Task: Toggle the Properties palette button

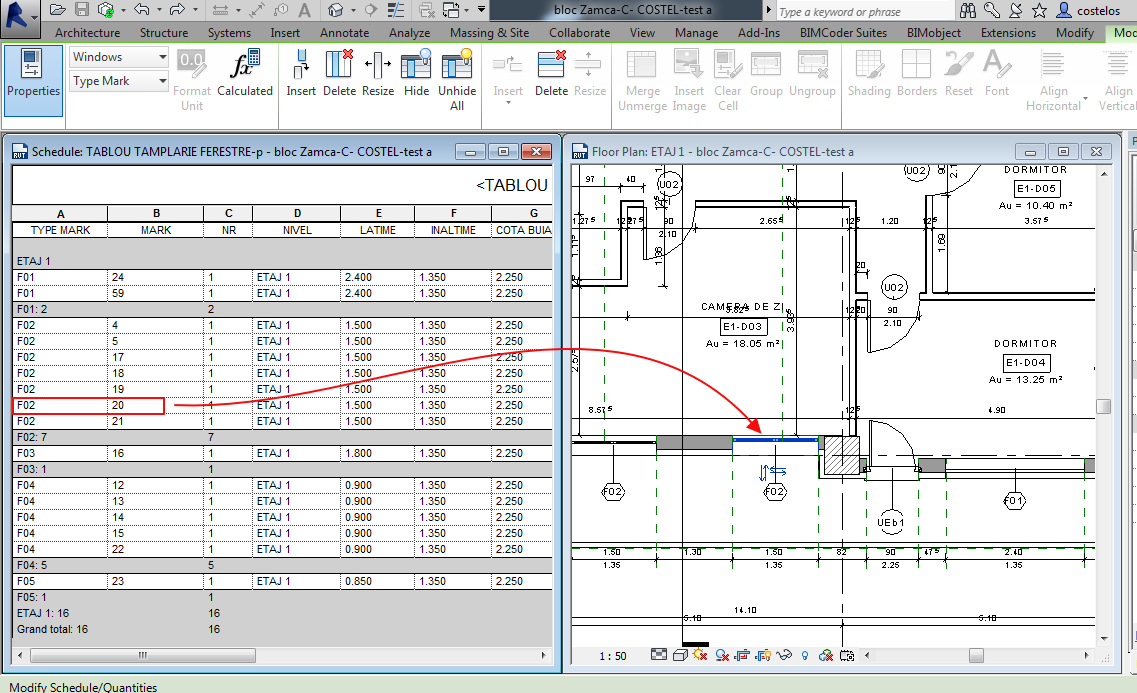Action: coord(33,79)
